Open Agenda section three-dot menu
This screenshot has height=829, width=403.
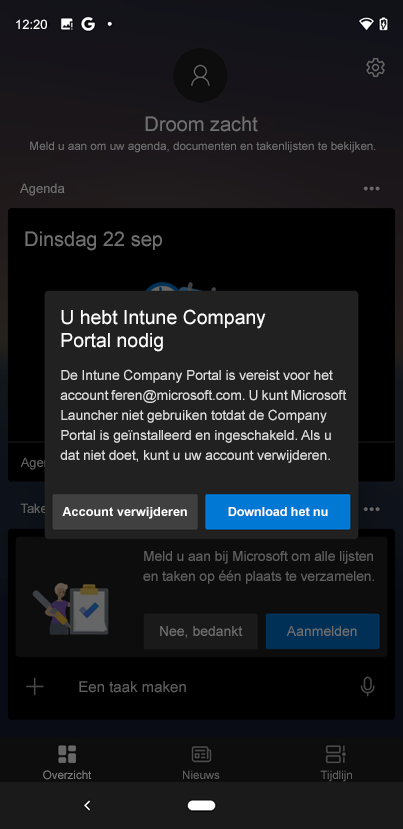click(x=371, y=189)
